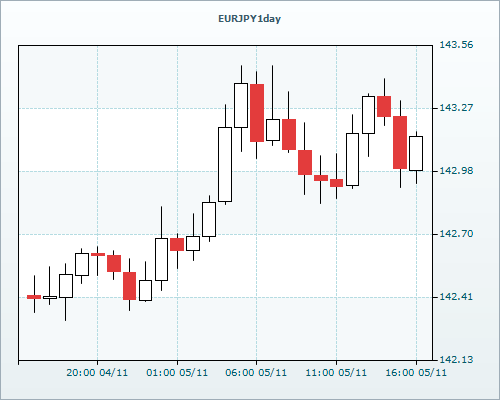500x400 pixels.
Task: Select the 142.13 price axis label
Action: 456,360
